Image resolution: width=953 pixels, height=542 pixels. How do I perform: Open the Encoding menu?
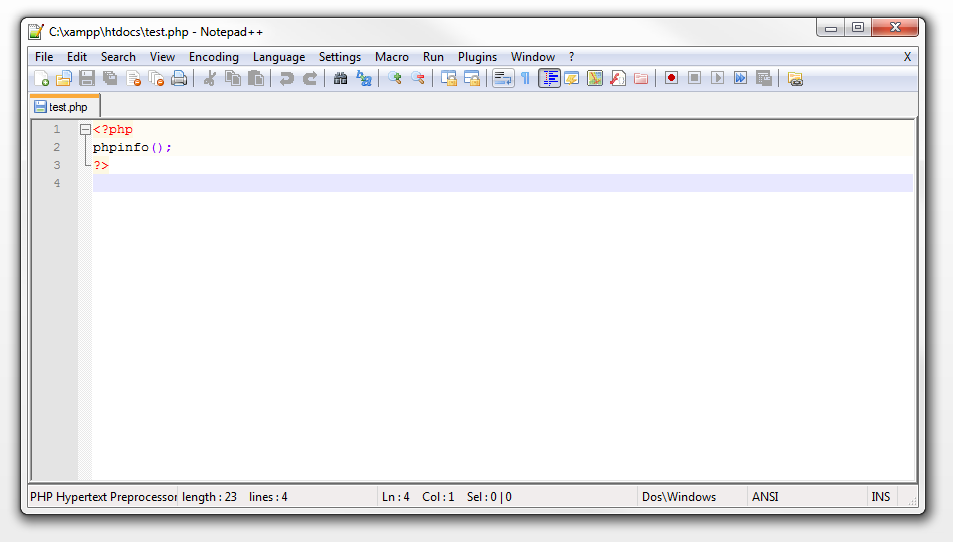point(213,57)
